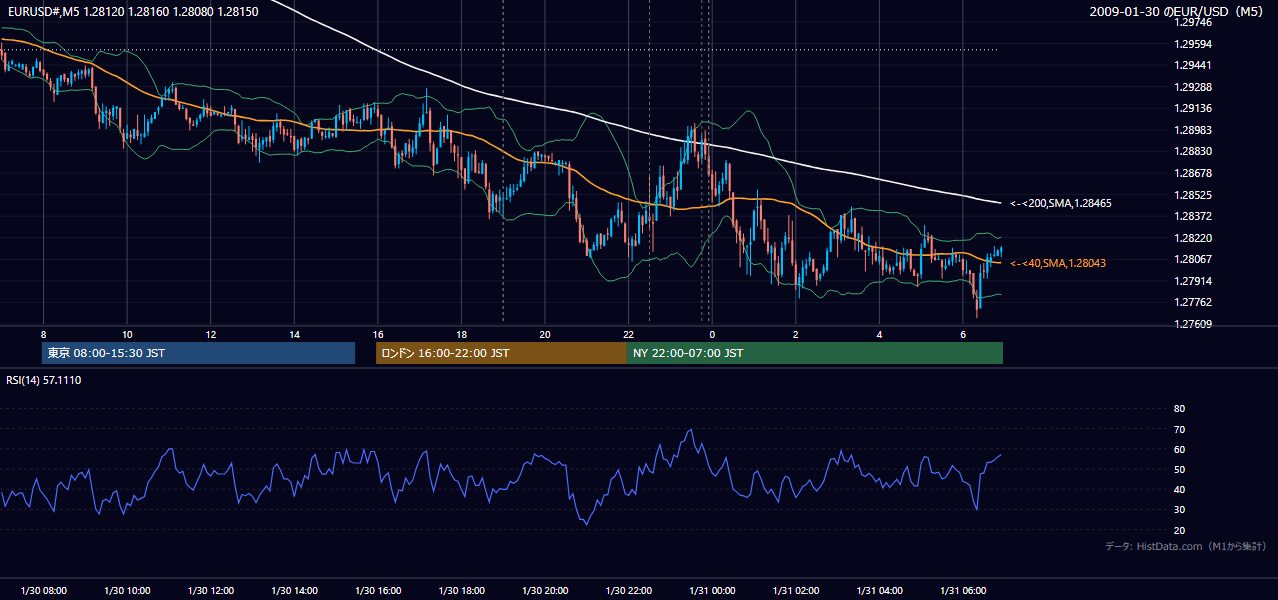This screenshot has width=1278, height=600.
Task: Click the 1/30 14:00 time label
Action: point(294,591)
